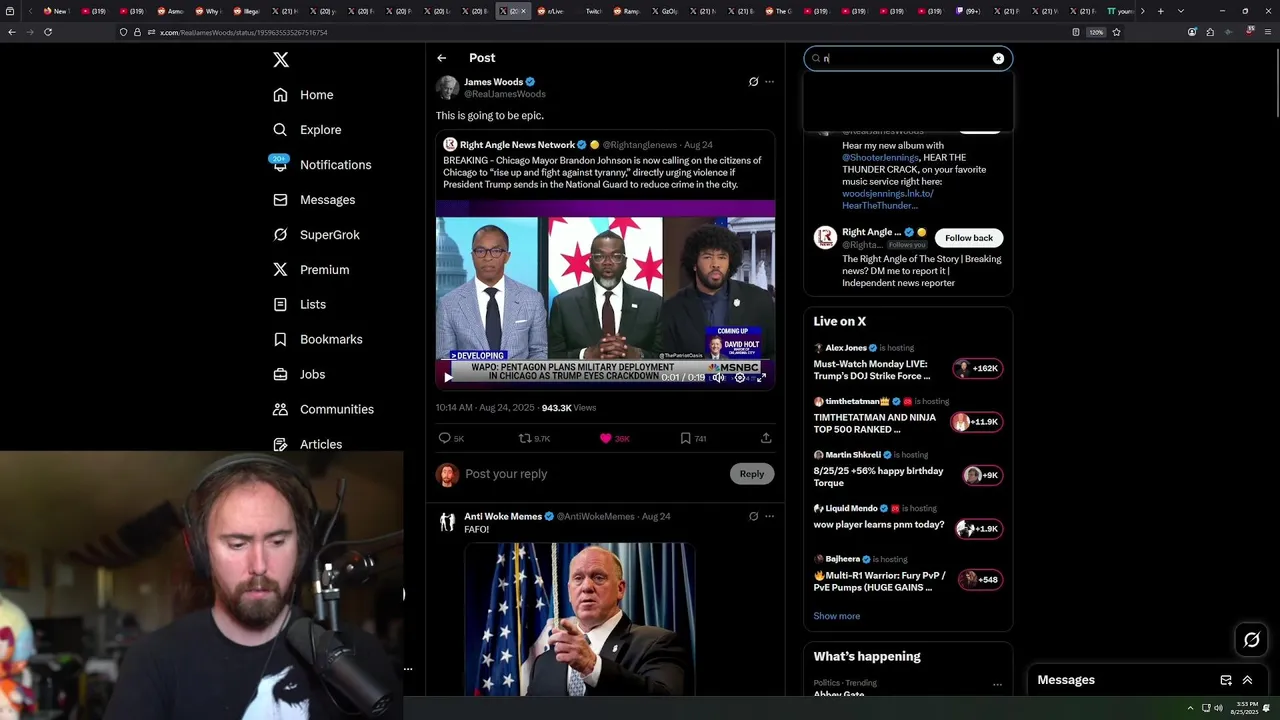Open more options on James Woods post
Viewport: 1280px width, 720px height.
coord(769,82)
